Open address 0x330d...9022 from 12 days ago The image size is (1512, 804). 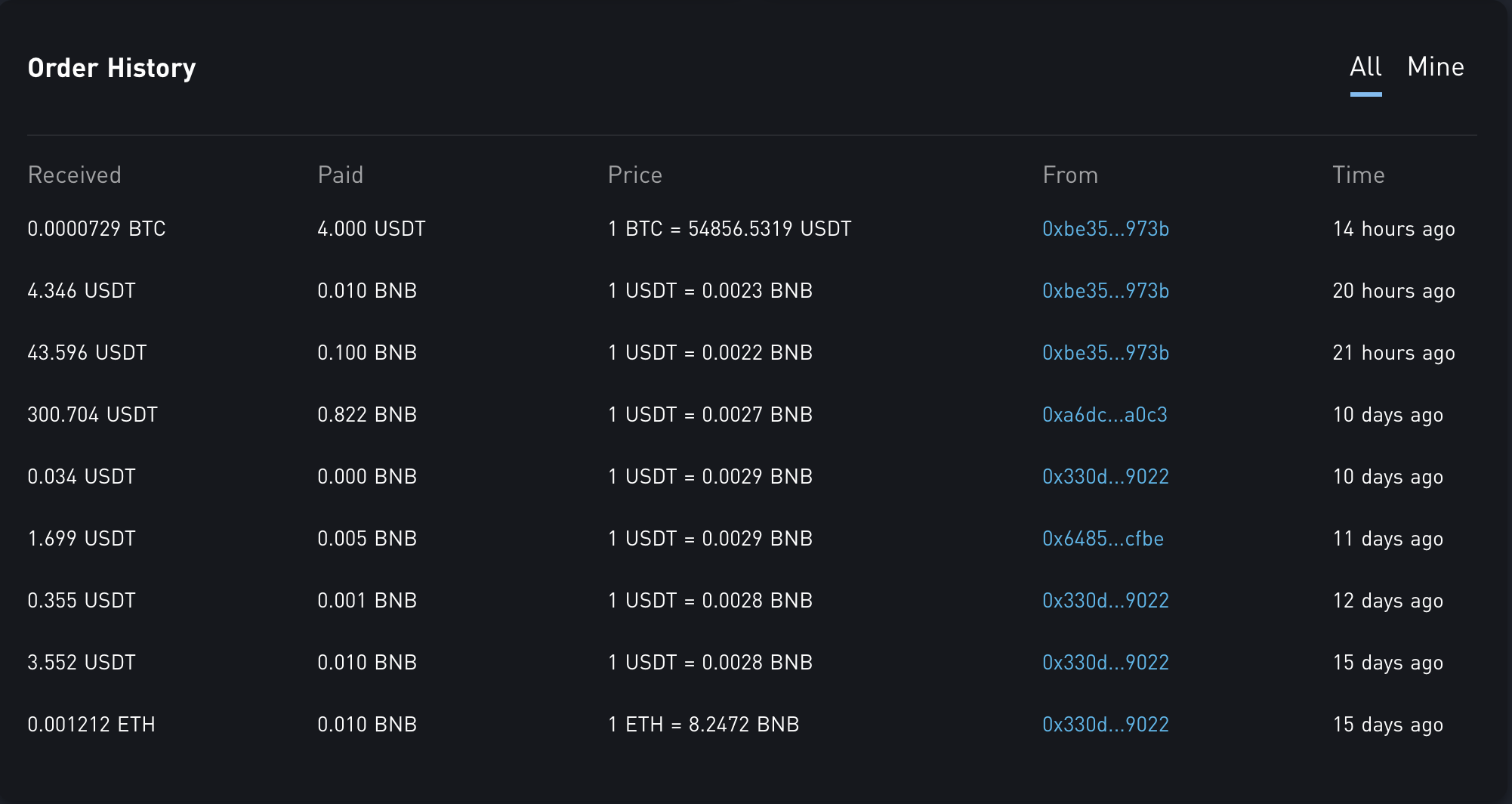click(x=1106, y=601)
